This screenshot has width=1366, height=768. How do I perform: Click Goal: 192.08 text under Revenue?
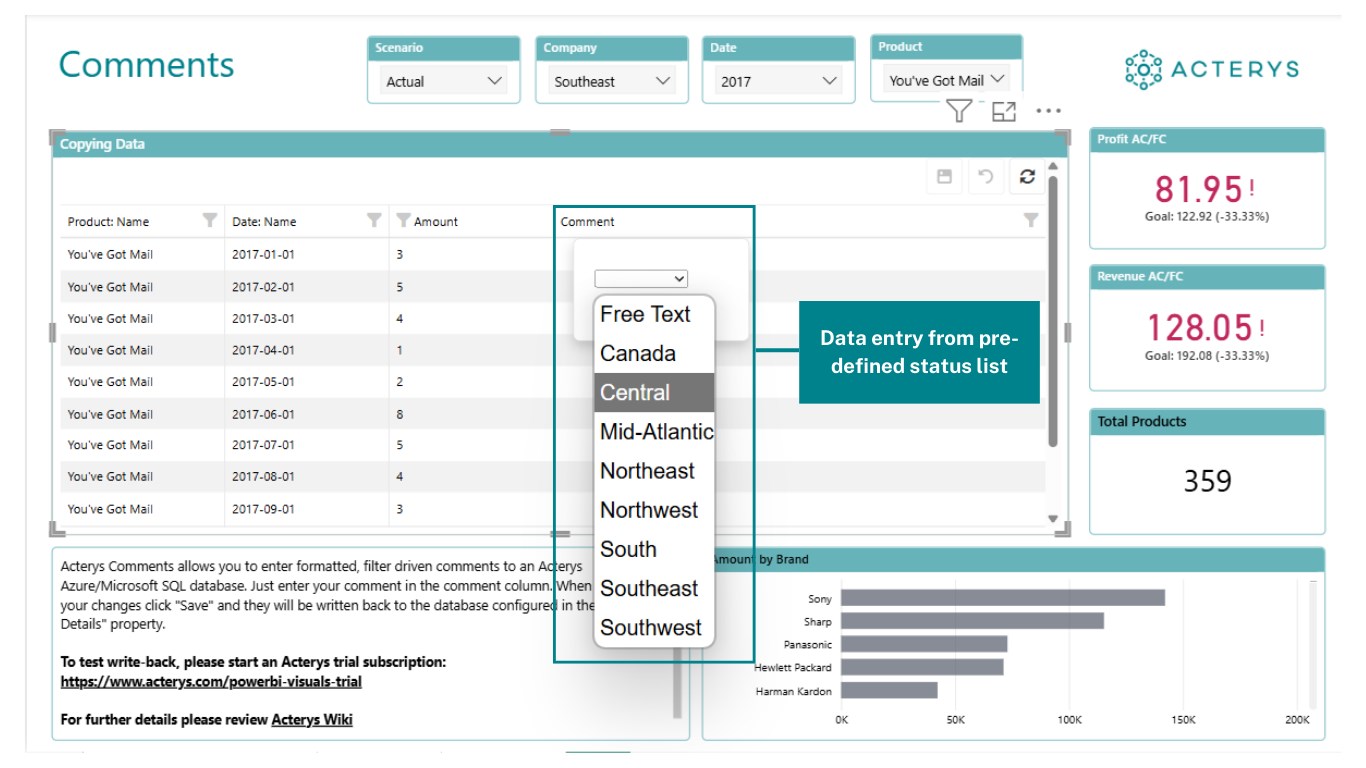tap(1207, 355)
